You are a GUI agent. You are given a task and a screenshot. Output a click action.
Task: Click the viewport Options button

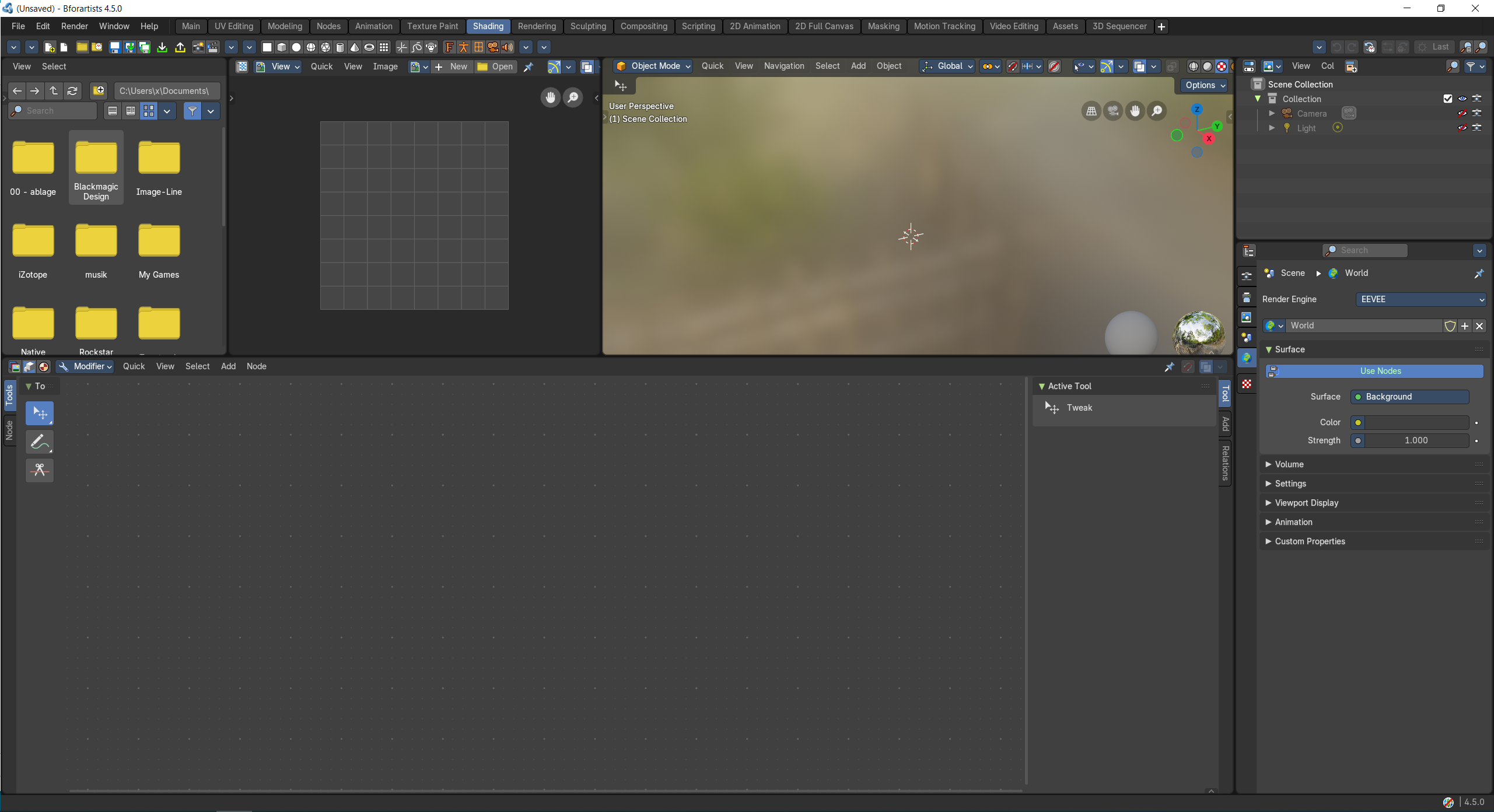pos(1205,85)
